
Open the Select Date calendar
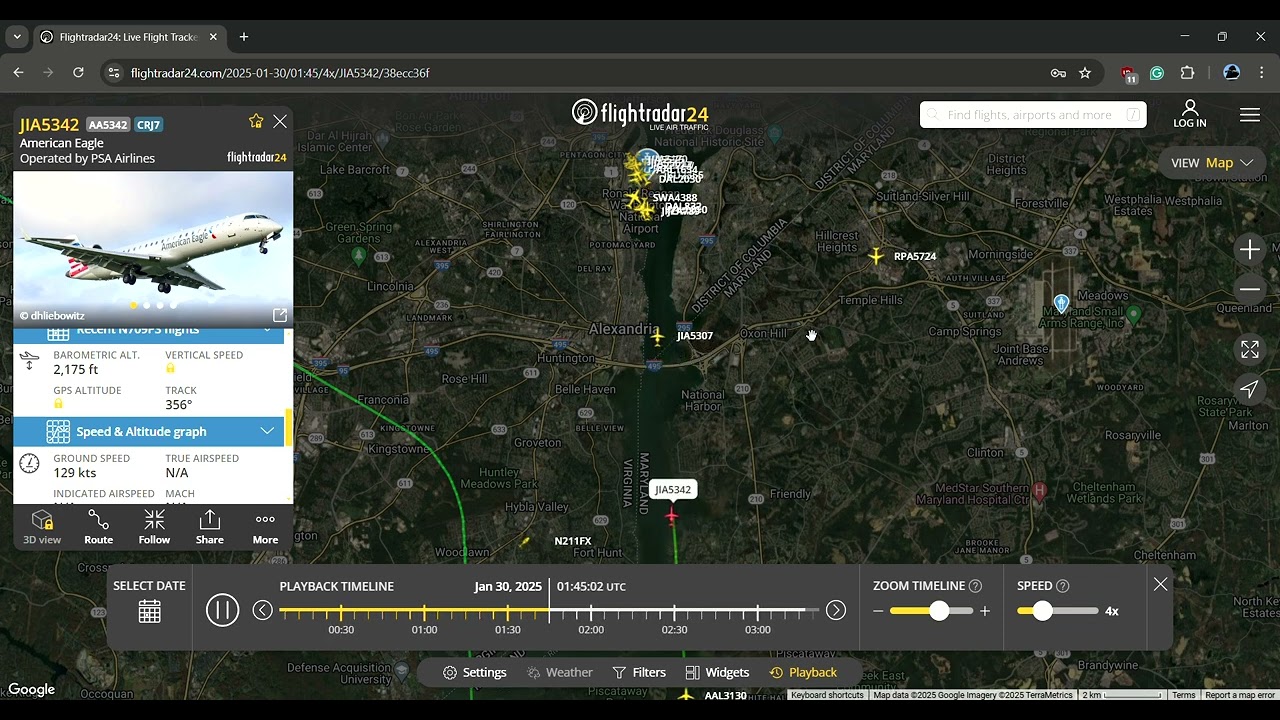[x=149, y=612]
